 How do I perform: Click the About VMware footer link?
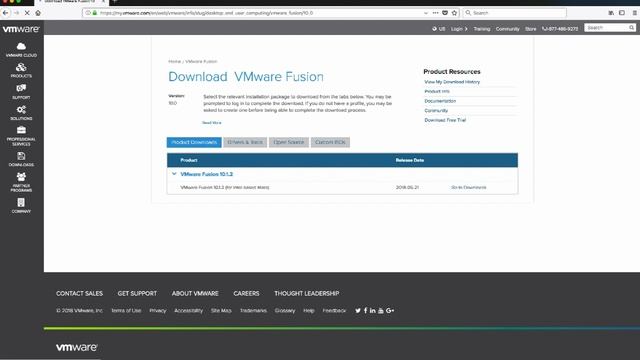point(195,293)
